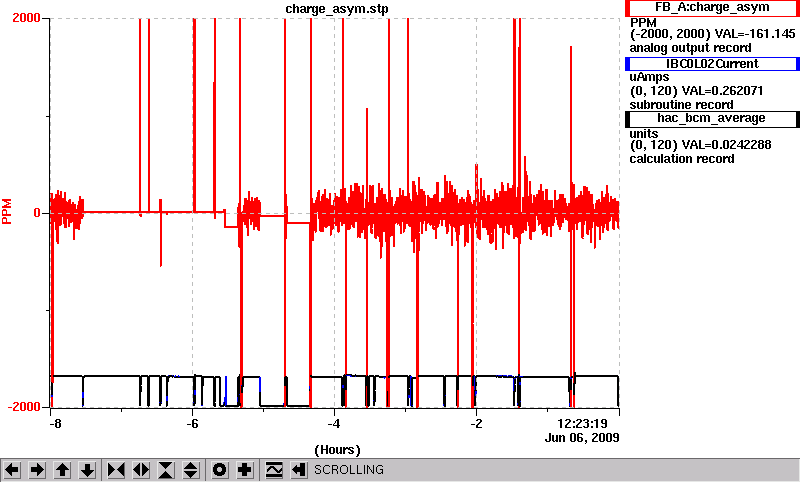Zoom in on the time axis (bowtie icon)
This screenshot has width=800, height=482.
click(116, 470)
